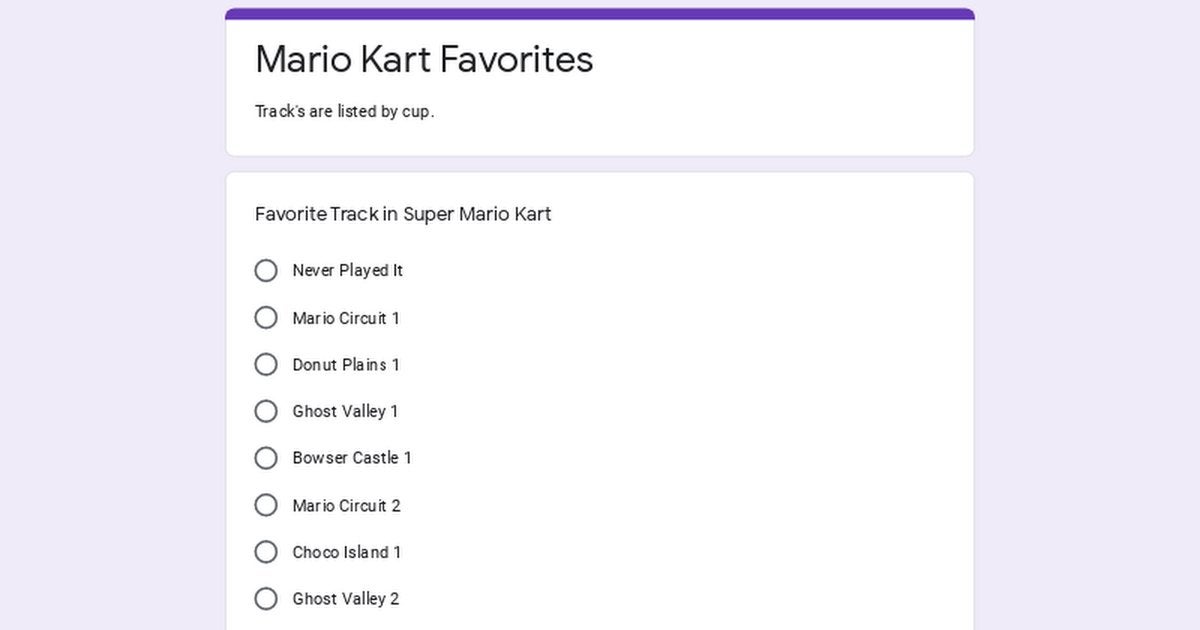The height and width of the screenshot is (630, 1200).
Task: Click the 'Tracks are listed by cup' description
Action: click(344, 112)
